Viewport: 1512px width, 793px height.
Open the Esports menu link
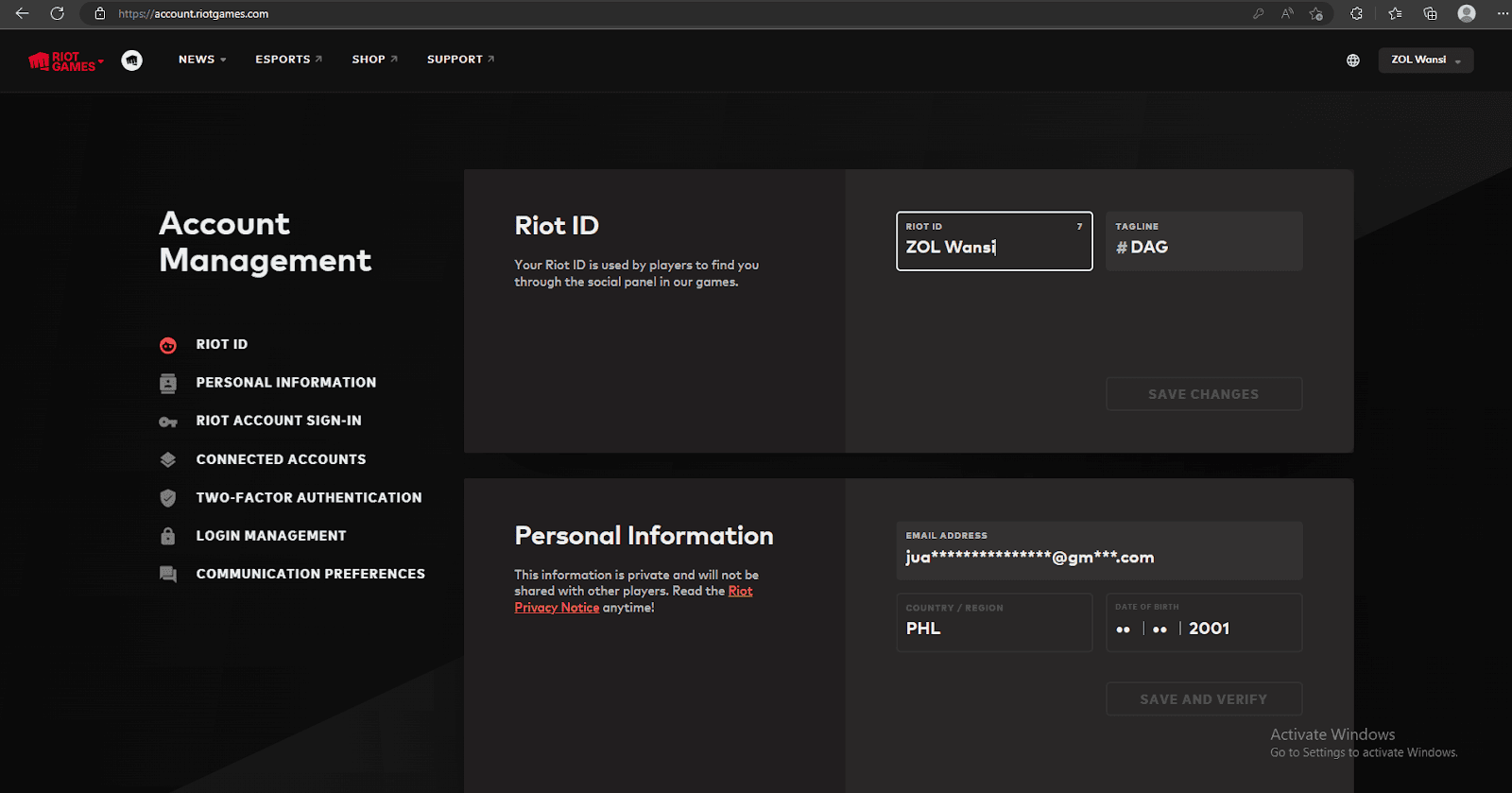(288, 60)
